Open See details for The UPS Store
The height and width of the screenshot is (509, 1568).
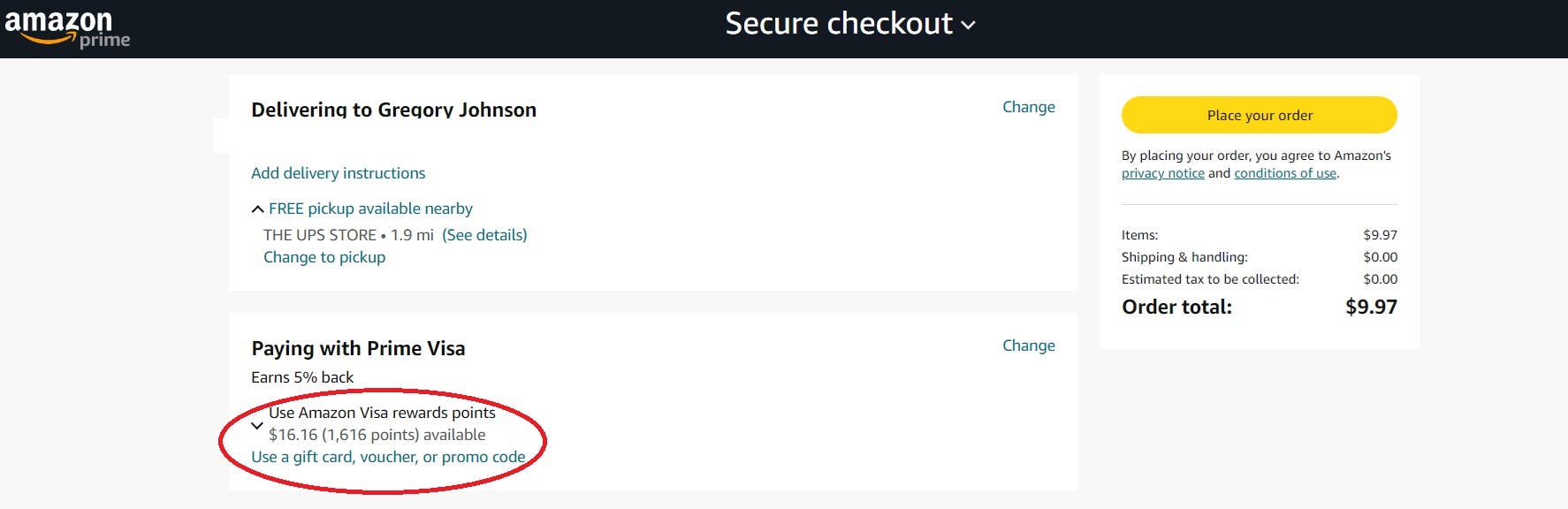(484, 235)
